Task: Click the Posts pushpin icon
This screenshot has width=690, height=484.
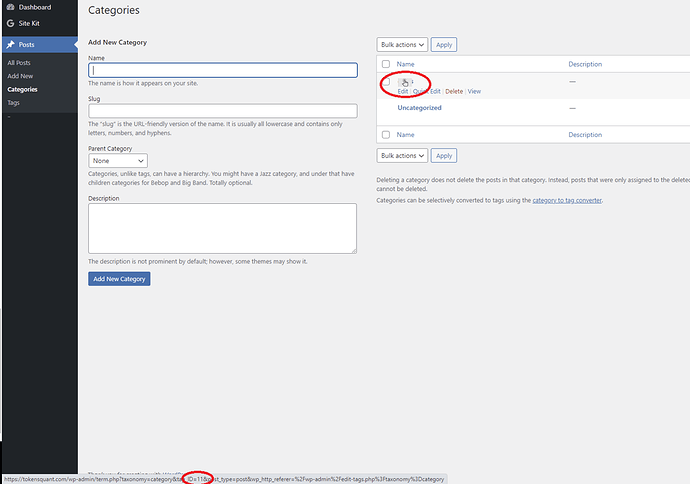Action: 10,45
